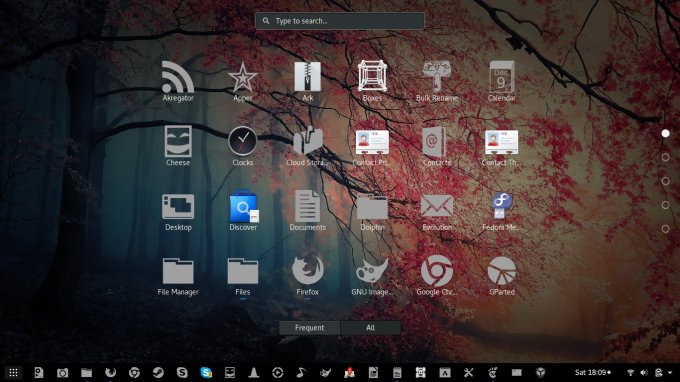The width and height of the screenshot is (680, 382).
Task: Open the Screenshot camera icon in taskbar
Action: coord(62,372)
